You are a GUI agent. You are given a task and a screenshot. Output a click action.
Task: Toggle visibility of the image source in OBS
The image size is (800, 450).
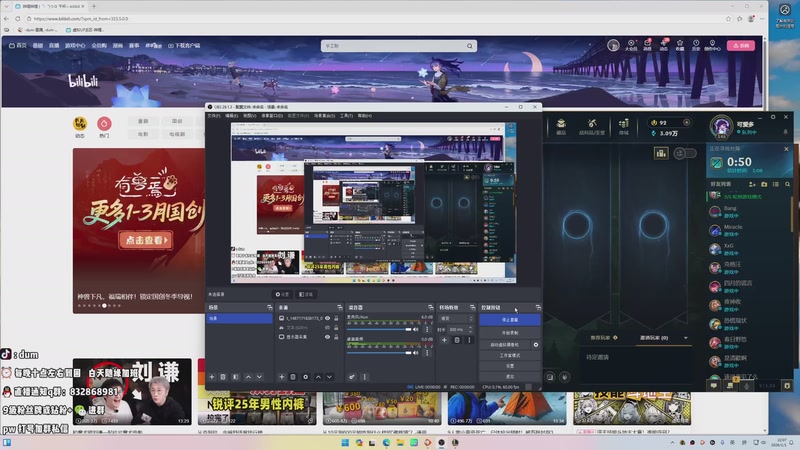coord(328,318)
